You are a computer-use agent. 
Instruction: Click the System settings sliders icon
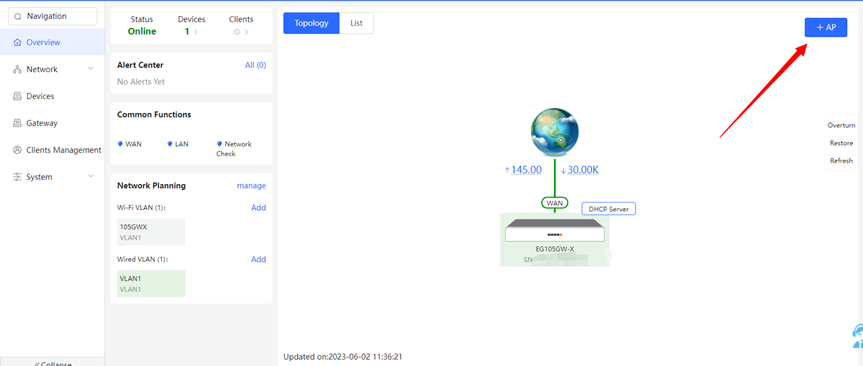tap(17, 177)
